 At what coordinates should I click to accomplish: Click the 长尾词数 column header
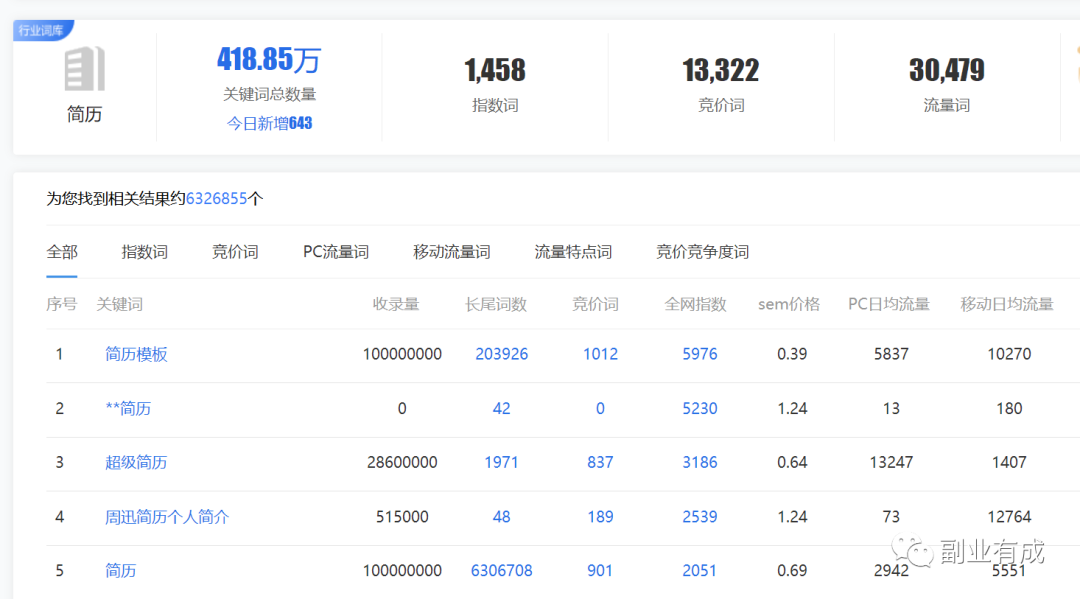496,304
